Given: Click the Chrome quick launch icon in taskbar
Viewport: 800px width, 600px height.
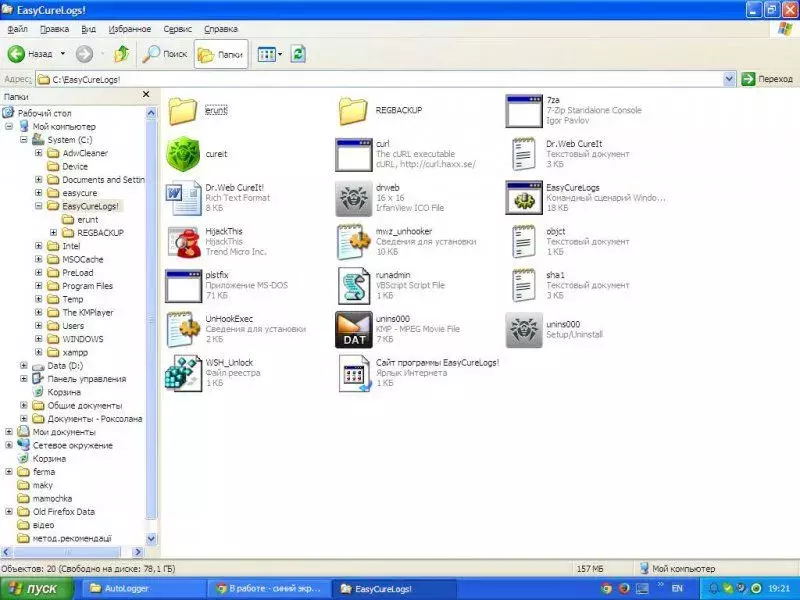Looking at the screenshot, I should tap(606, 588).
